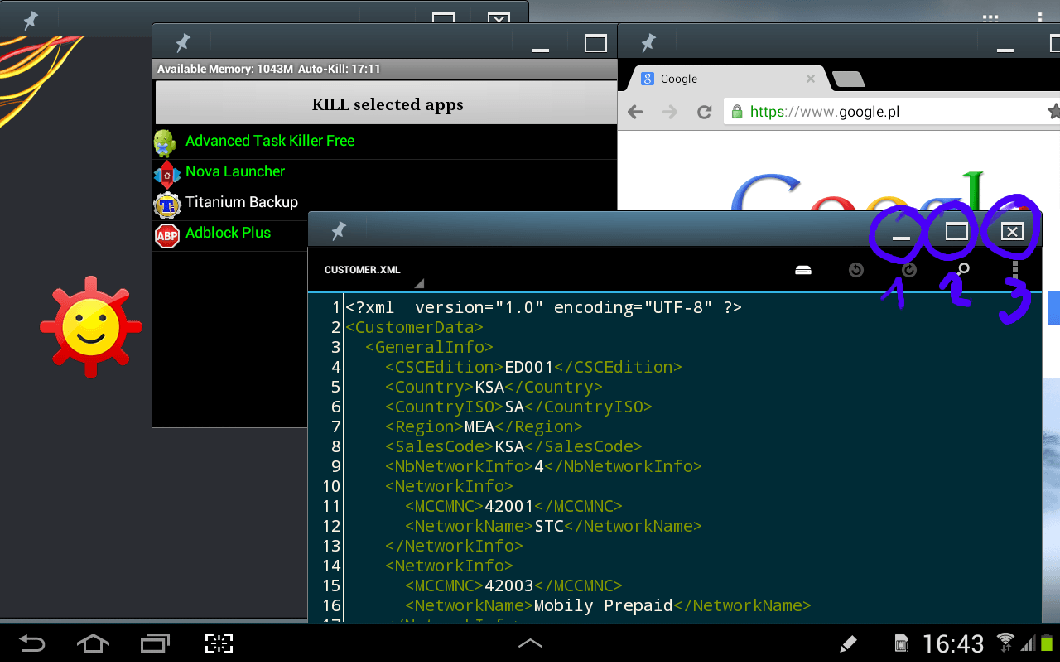Click the MCCMNC 42001 line

click(514, 506)
